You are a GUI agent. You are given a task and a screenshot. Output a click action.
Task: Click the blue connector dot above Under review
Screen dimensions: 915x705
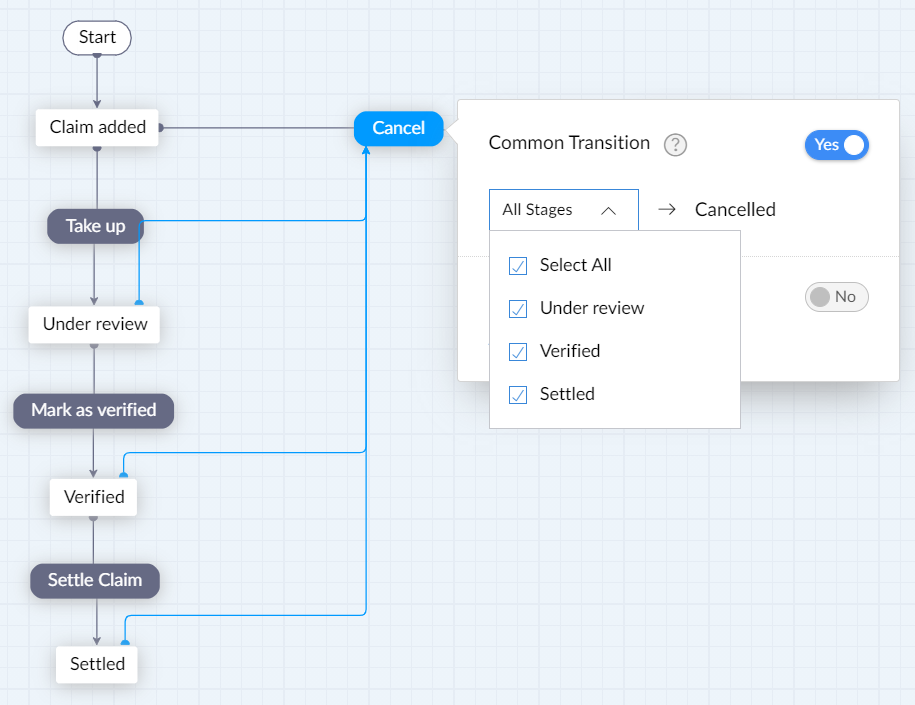point(138,302)
